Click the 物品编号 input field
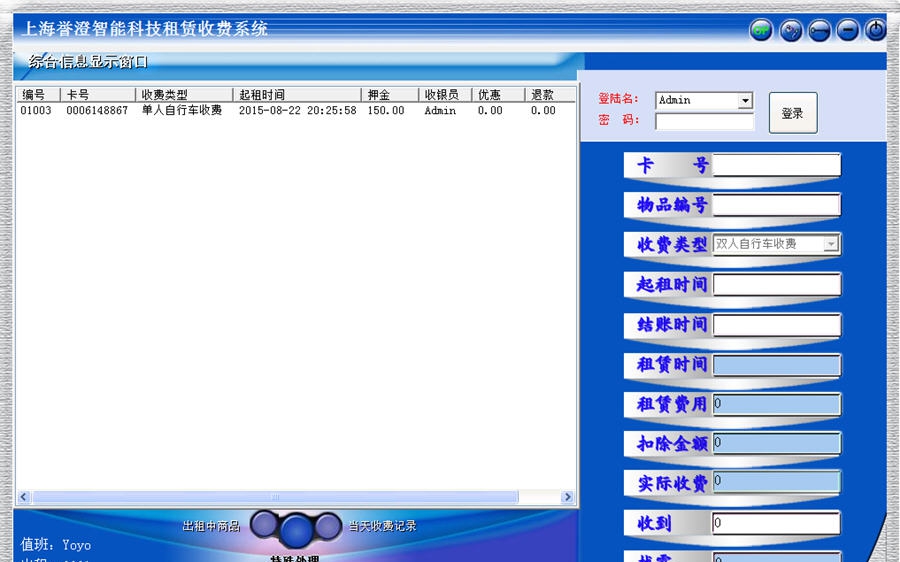Image resolution: width=900 pixels, height=562 pixels. pos(777,204)
